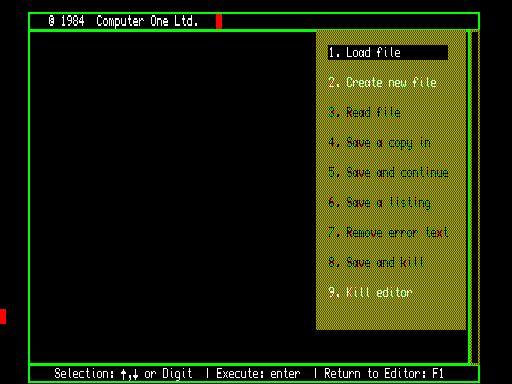
Task: Click "© 1984 Computer One Ltd." title text
Action: coord(123,21)
